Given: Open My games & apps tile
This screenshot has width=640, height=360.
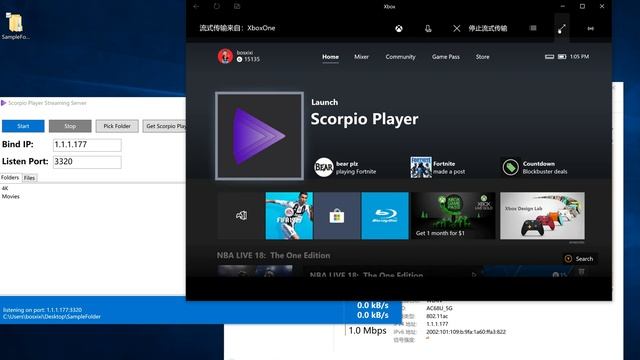Looking at the screenshot, I should [241, 216].
